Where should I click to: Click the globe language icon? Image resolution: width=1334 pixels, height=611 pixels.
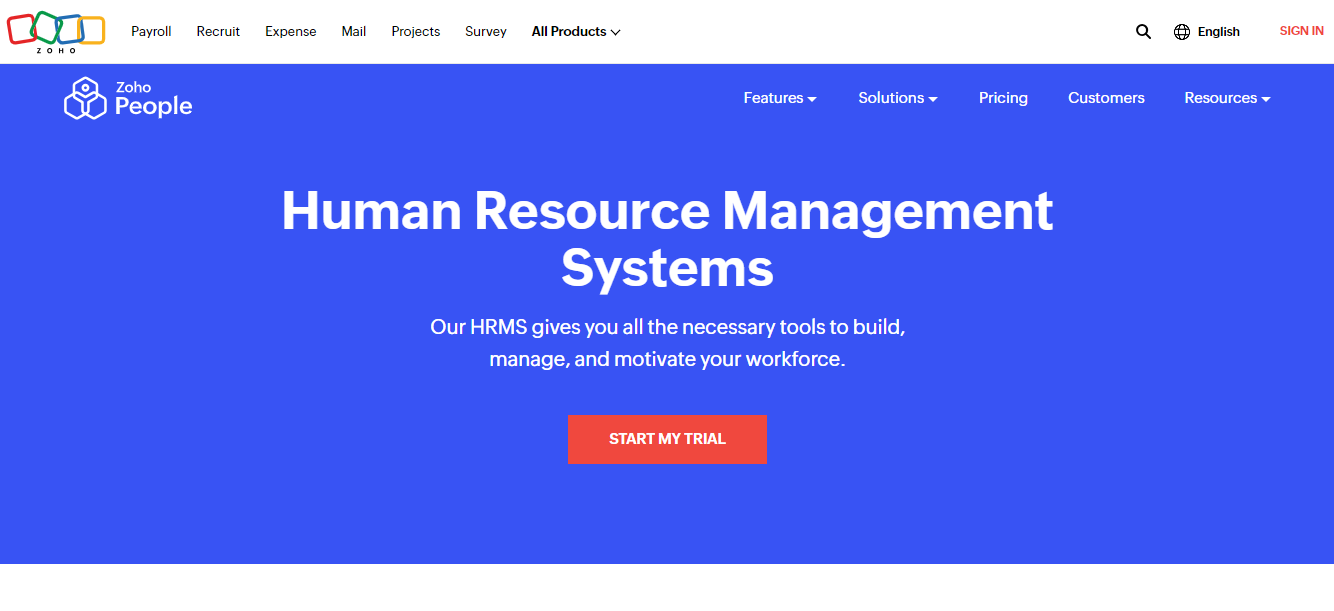click(1181, 32)
